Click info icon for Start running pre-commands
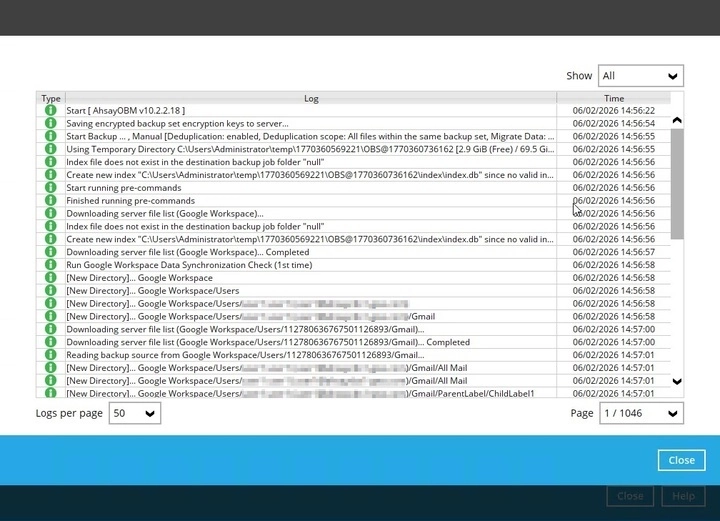The width and height of the screenshot is (720, 521). (50, 187)
